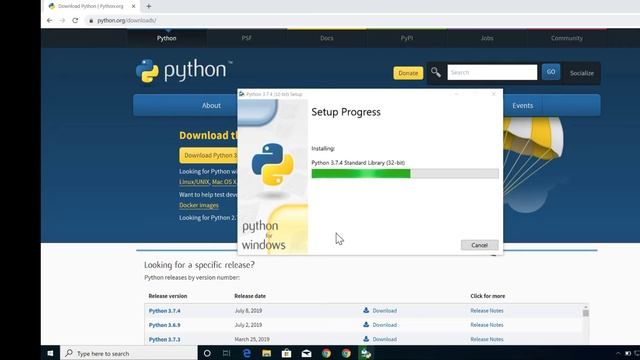Open Microsoft Store from taskbar
The image size is (640, 360).
pyautogui.click(x=287, y=353)
